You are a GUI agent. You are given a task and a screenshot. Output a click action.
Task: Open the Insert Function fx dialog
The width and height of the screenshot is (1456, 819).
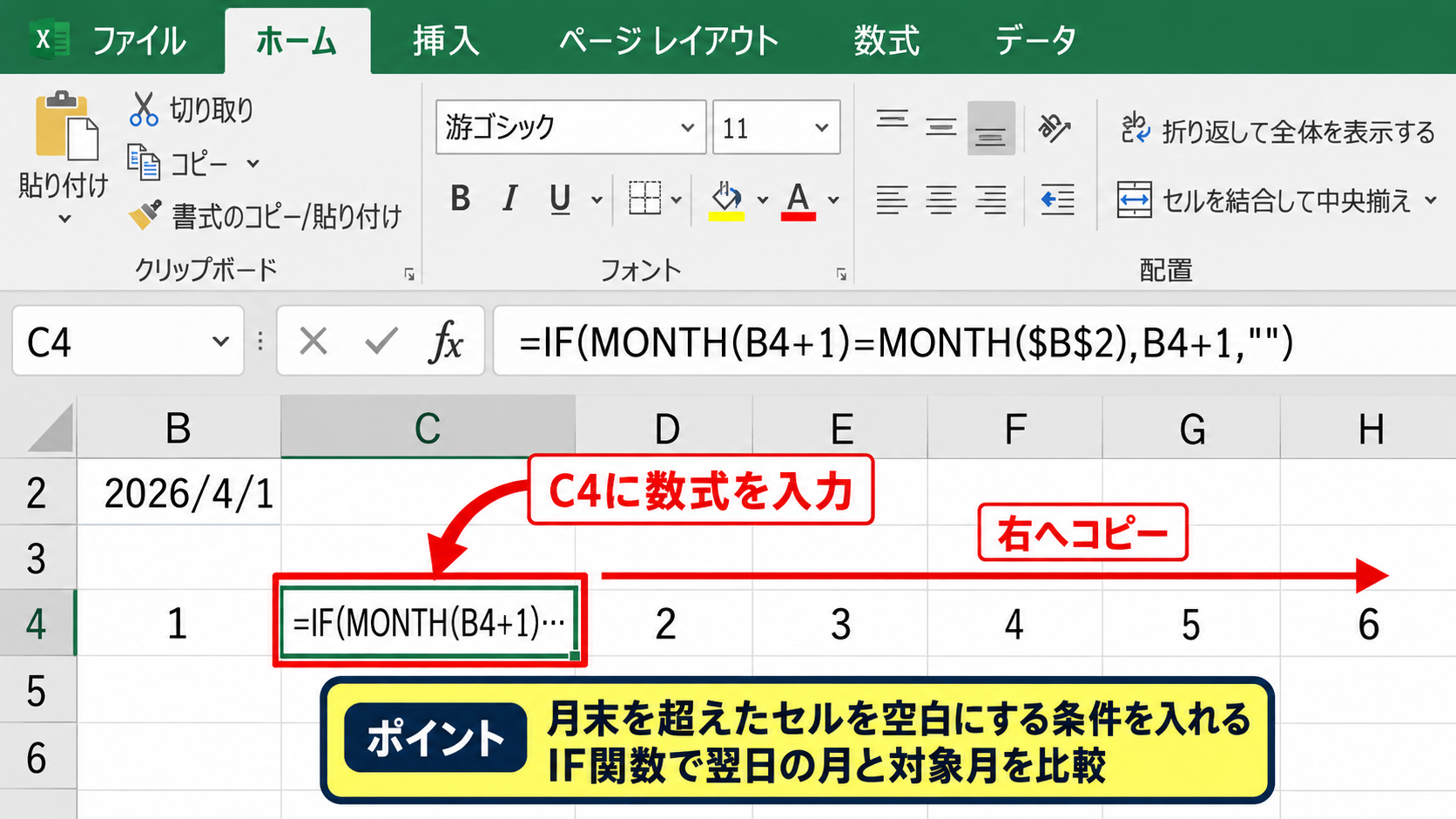(446, 342)
